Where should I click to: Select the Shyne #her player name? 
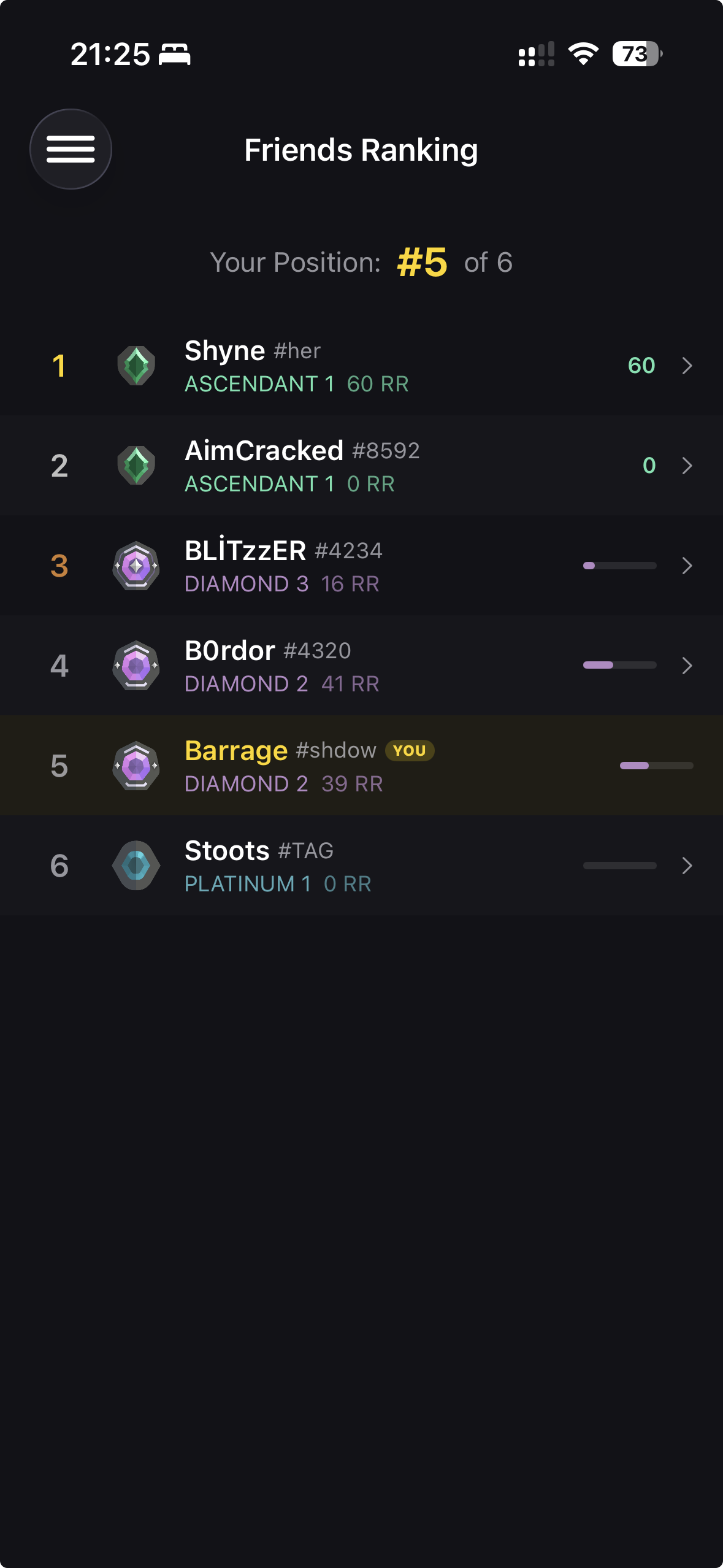(253, 351)
